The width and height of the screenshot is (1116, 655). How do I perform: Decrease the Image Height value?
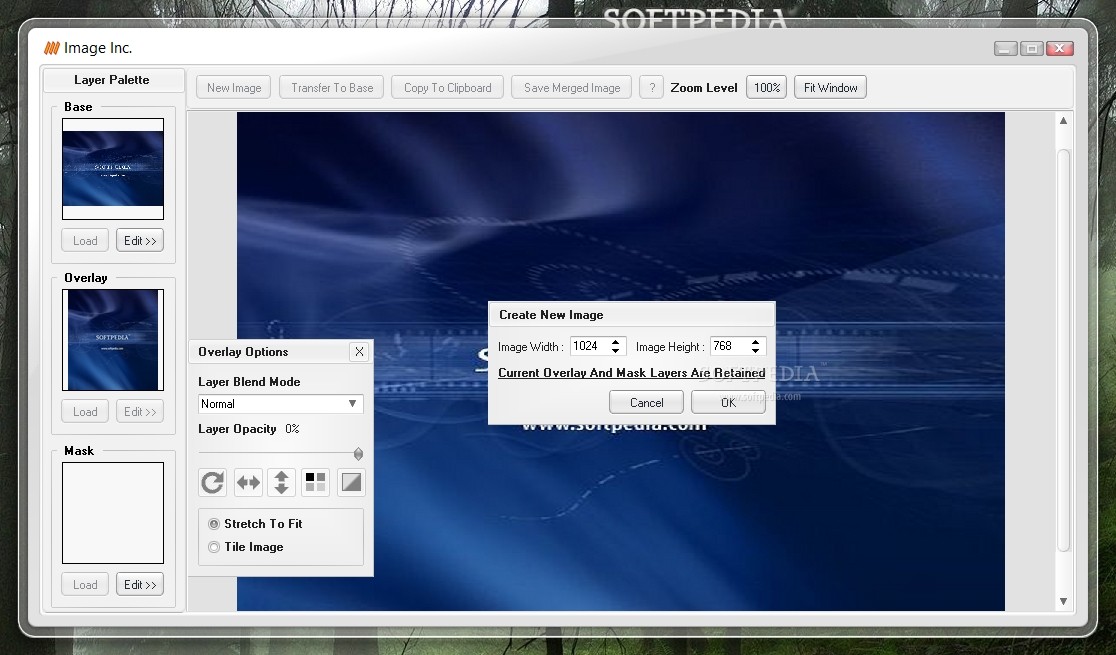coord(755,351)
